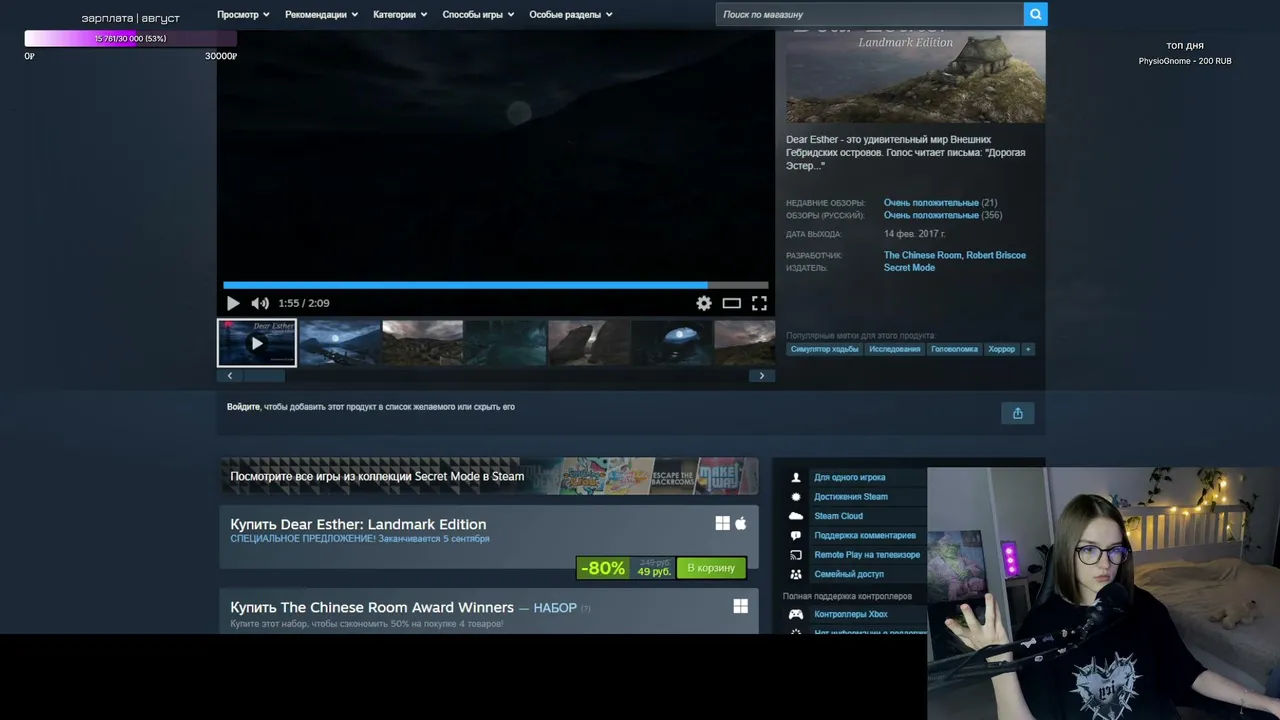Click the Поддержка комментариев link
This screenshot has height=720, width=1280.
point(865,536)
